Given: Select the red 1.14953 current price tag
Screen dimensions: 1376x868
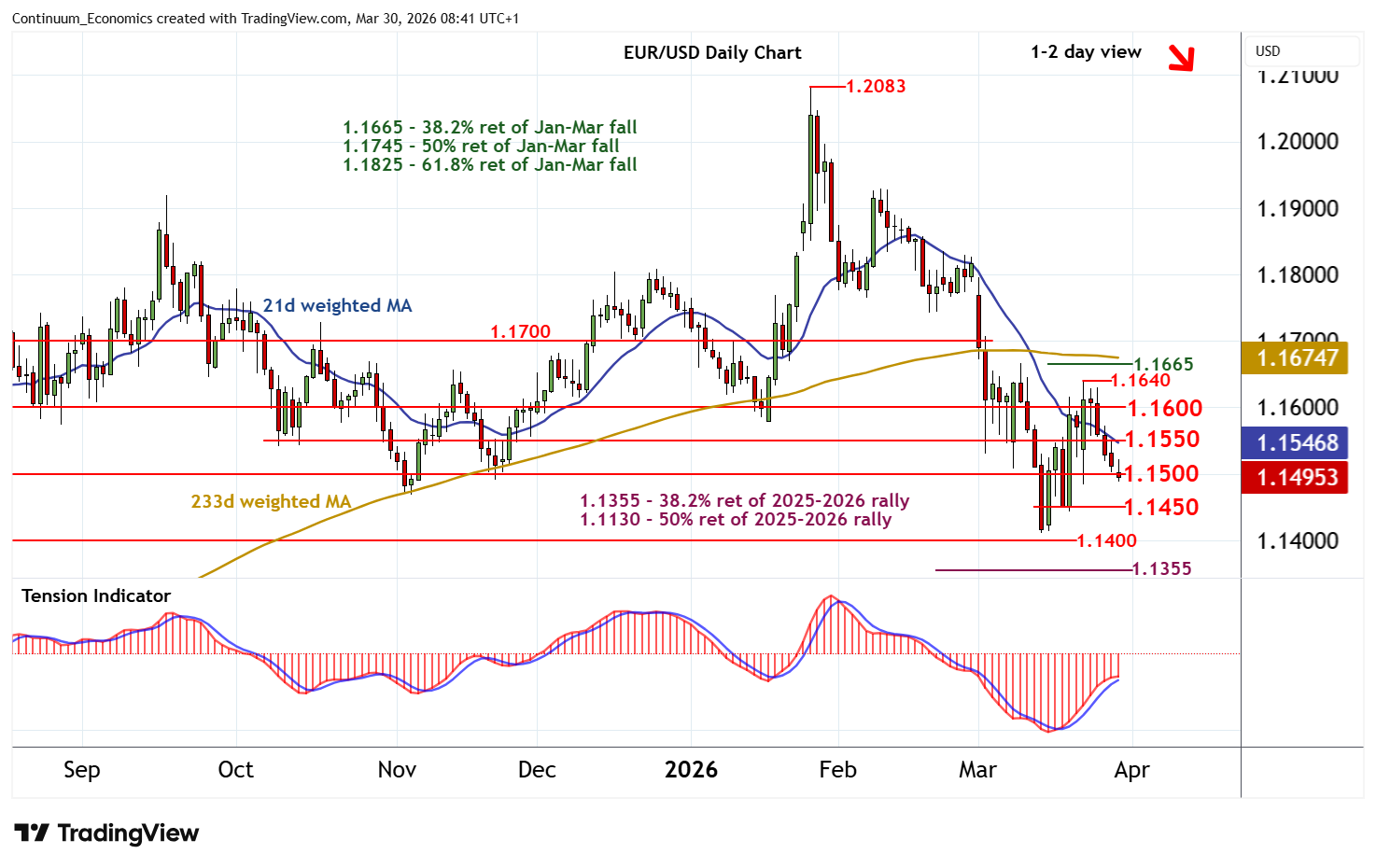Looking at the screenshot, I should [1297, 477].
